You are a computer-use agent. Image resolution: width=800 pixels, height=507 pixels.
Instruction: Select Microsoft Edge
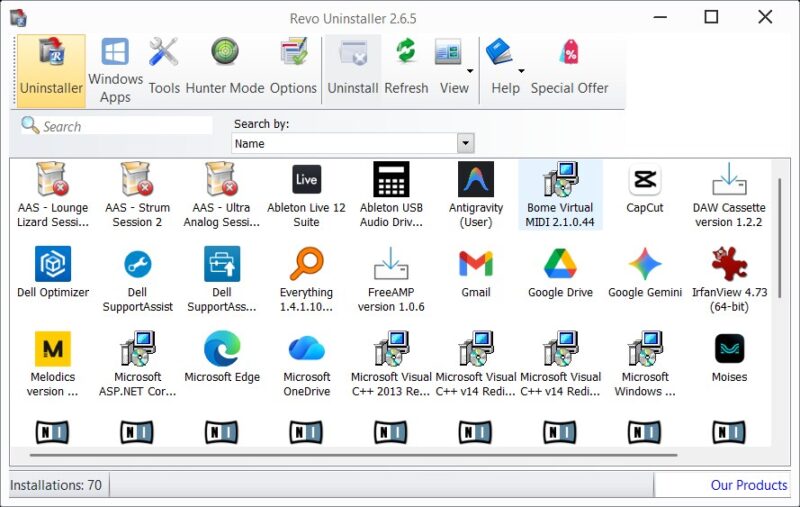coord(221,357)
